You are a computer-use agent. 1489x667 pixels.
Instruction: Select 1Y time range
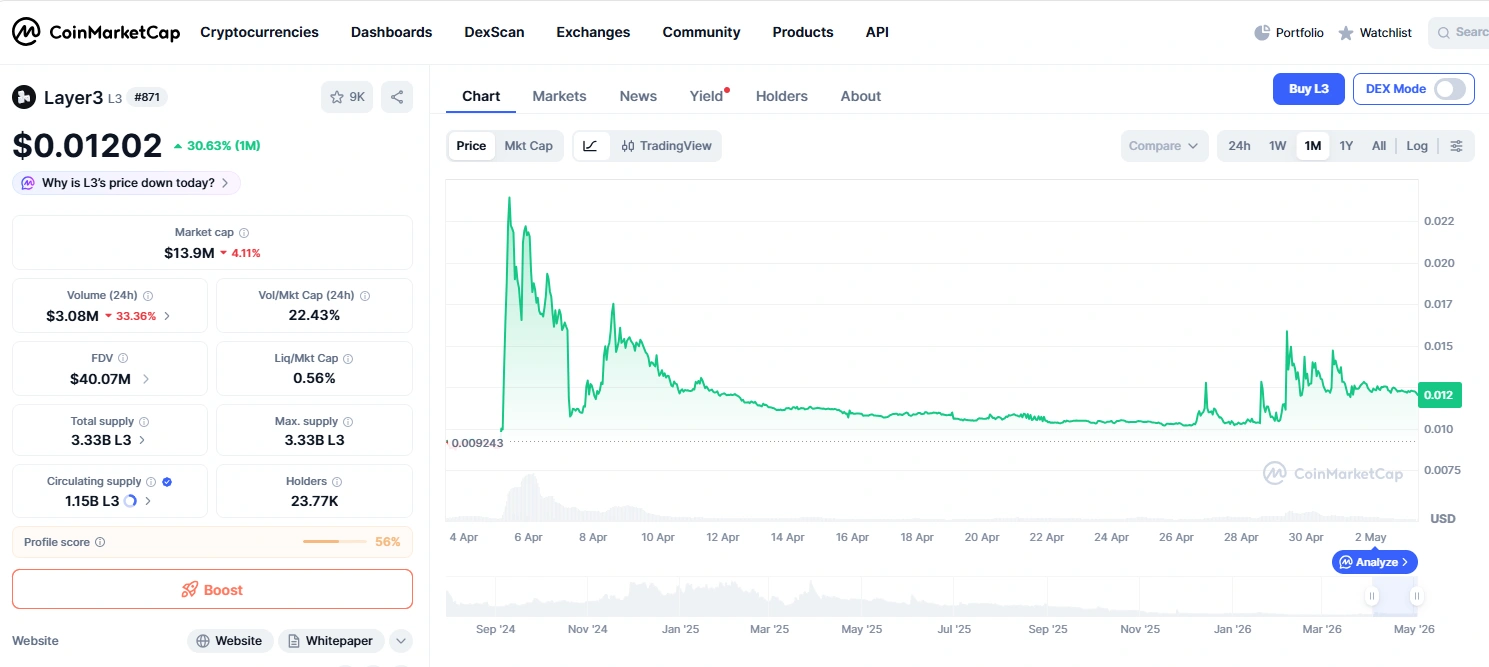pyautogui.click(x=1346, y=146)
